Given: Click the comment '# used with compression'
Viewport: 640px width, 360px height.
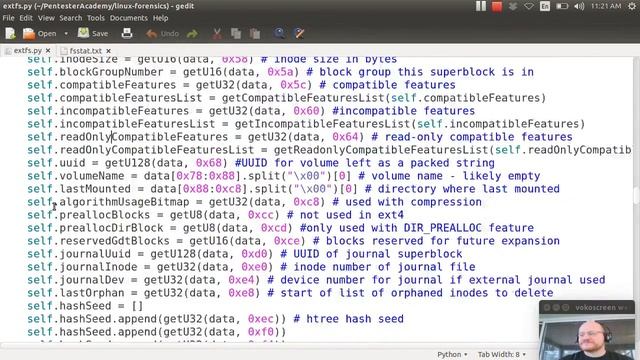Looking at the screenshot, I should 407,202.
